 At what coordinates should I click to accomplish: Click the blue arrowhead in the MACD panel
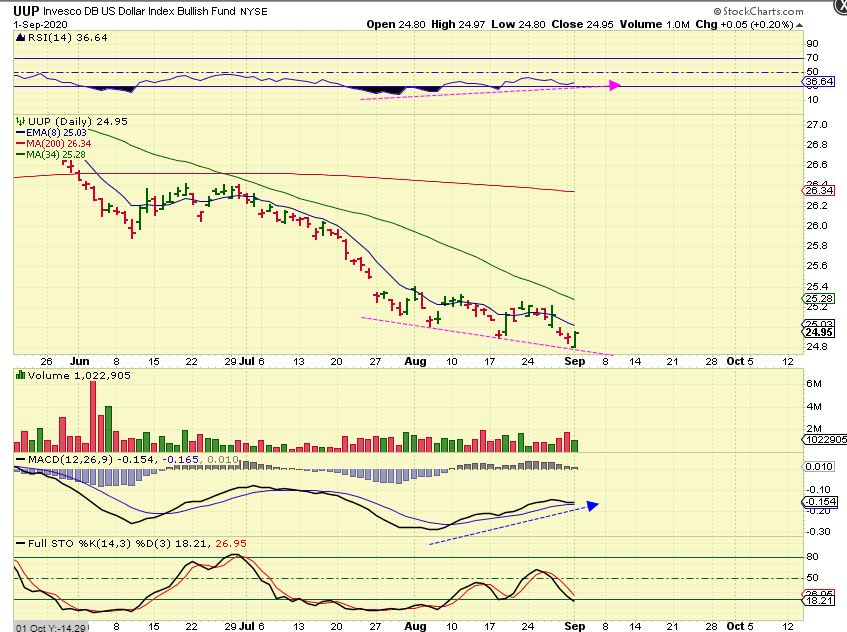pyautogui.click(x=592, y=505)
